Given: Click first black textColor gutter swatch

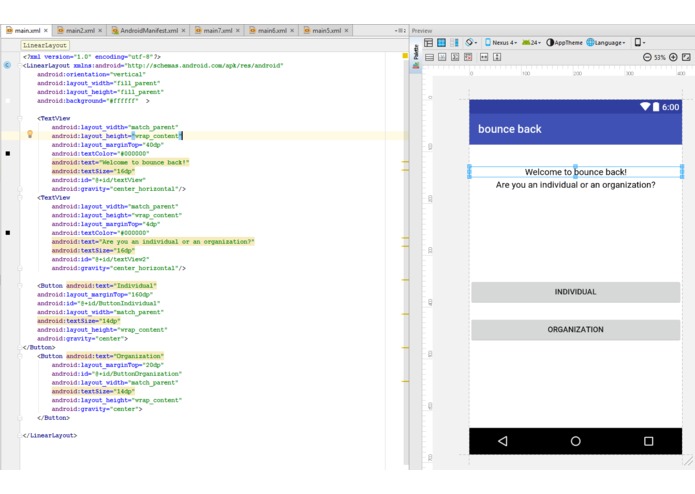Looking at the screenshot, I should tap(8, 153).
